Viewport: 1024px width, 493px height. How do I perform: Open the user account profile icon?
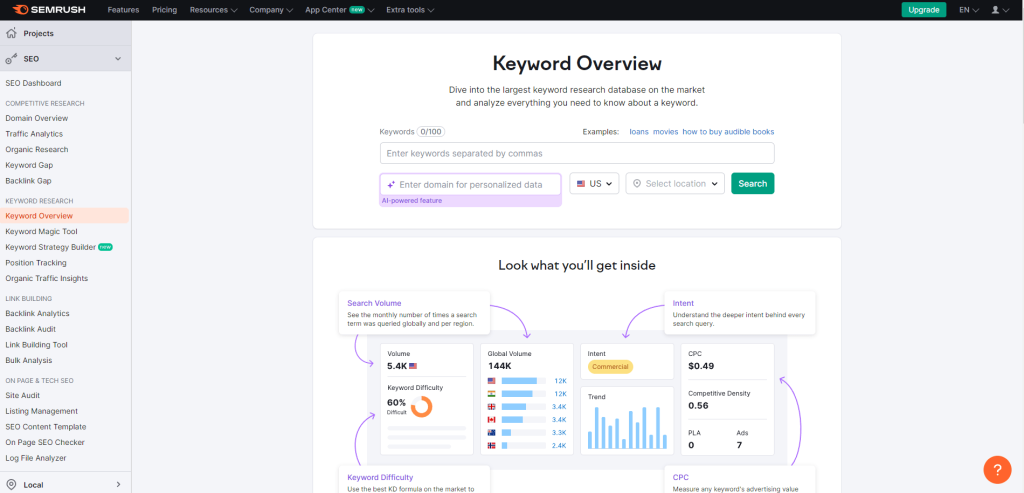pos(995,10)
